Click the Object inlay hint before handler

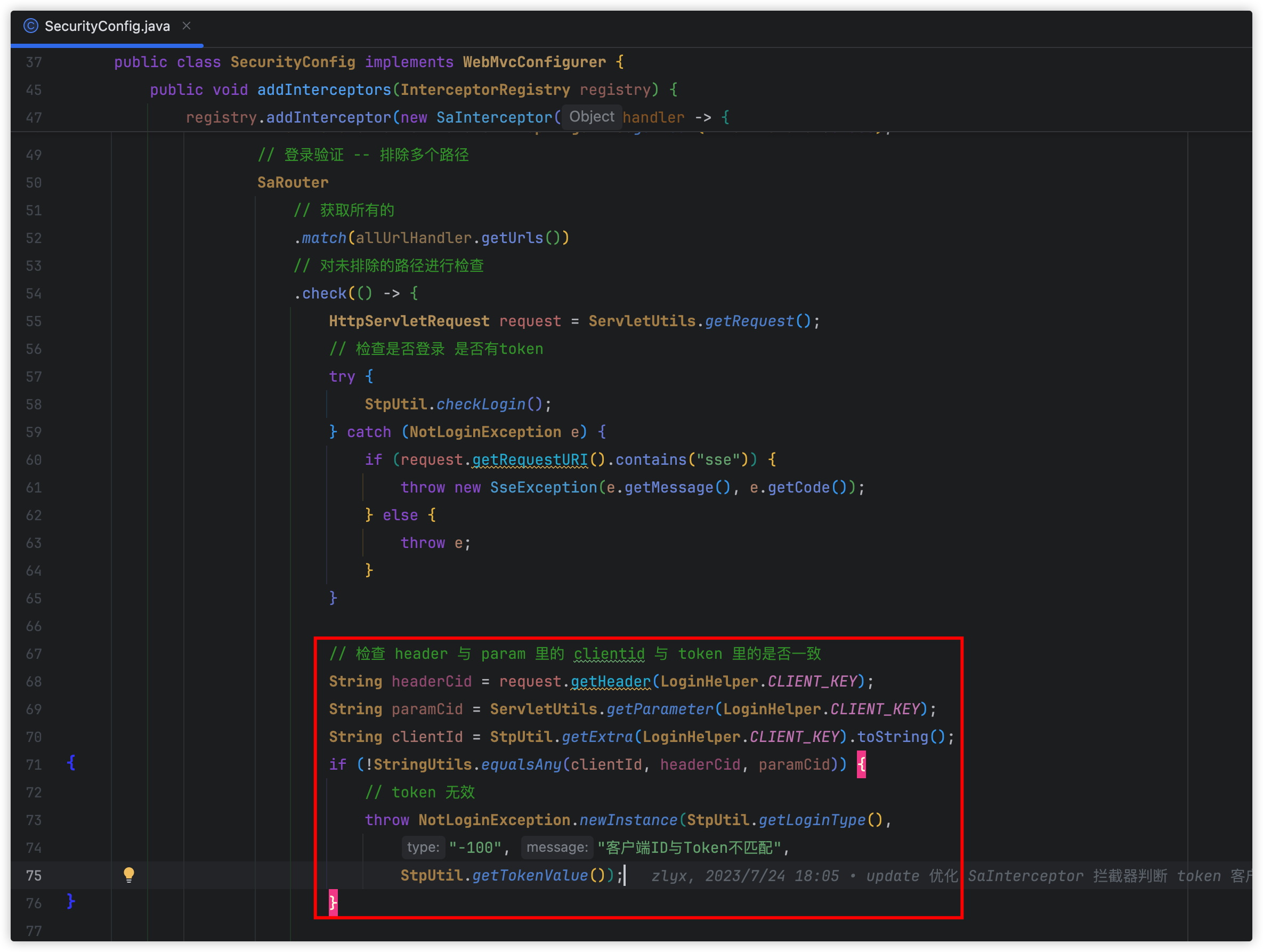point(592,117)
